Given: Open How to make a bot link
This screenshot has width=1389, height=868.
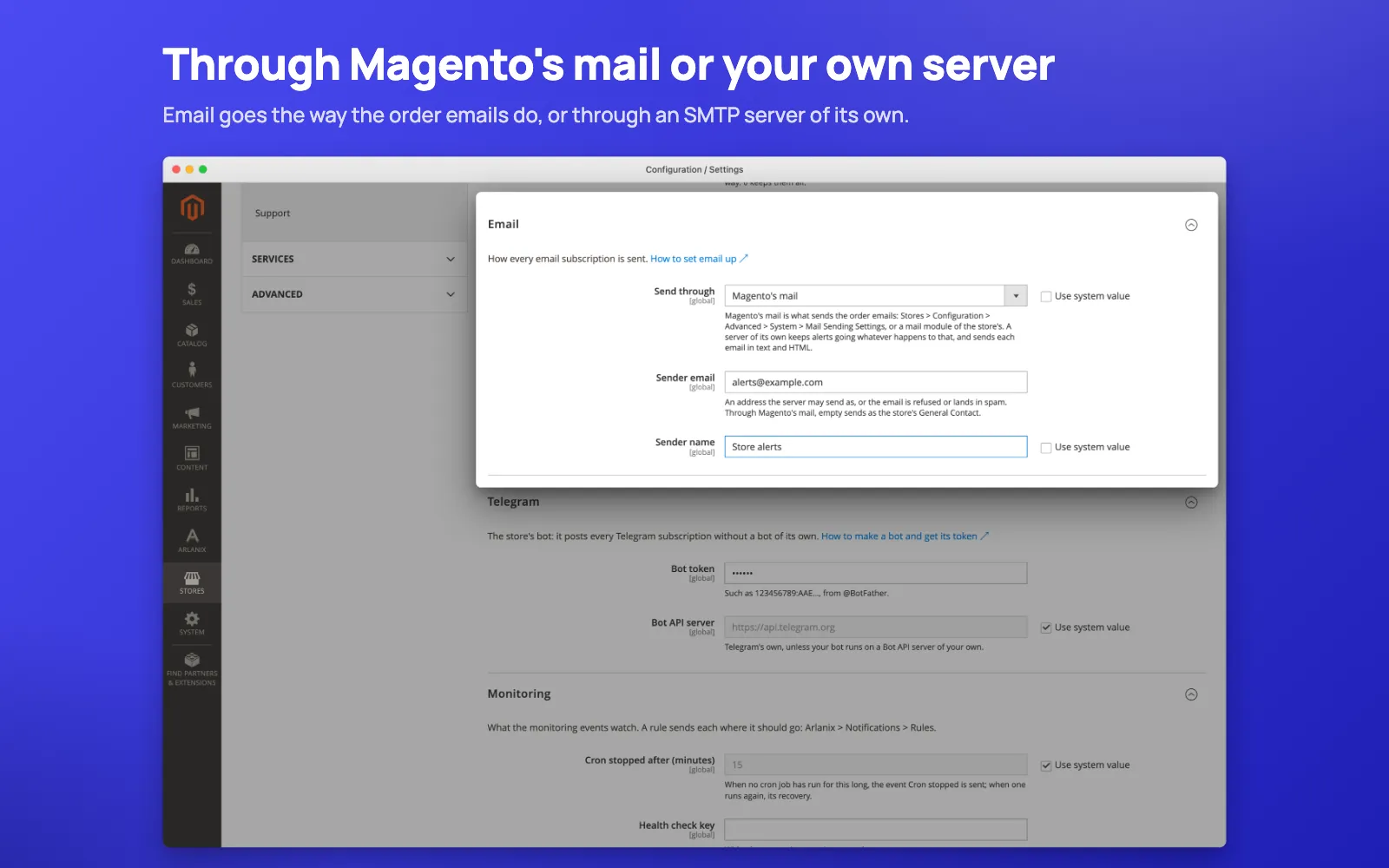Looking at the screenshot, I should (905, 536).
